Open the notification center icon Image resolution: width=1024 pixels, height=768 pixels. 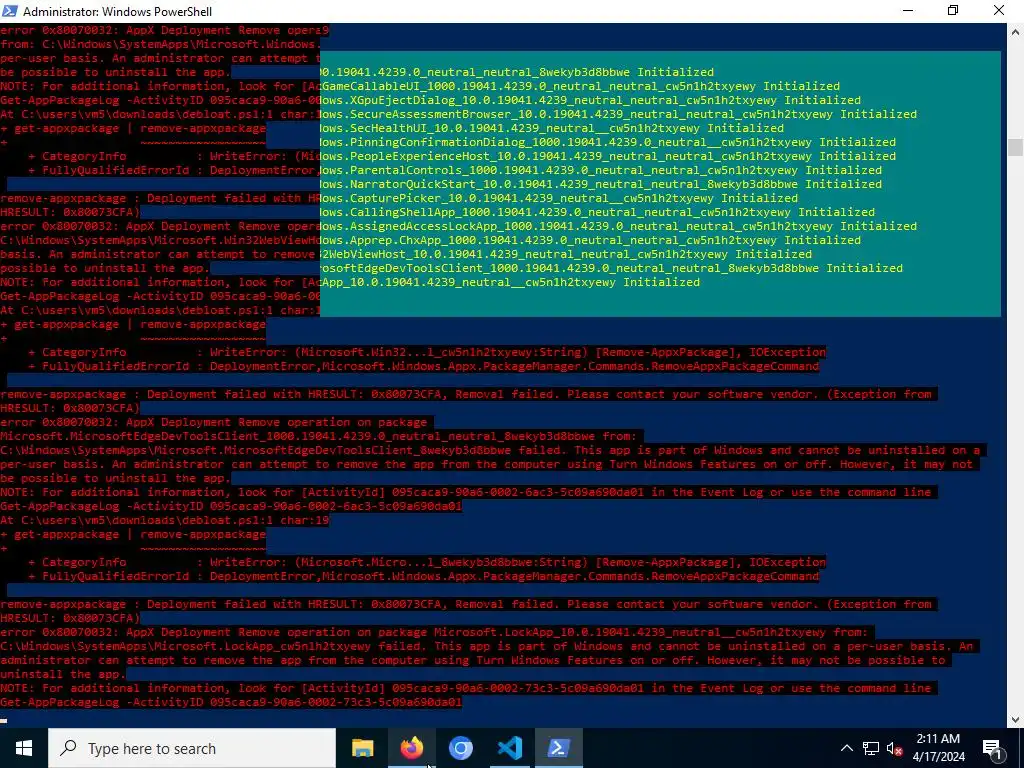click(992, 748)
